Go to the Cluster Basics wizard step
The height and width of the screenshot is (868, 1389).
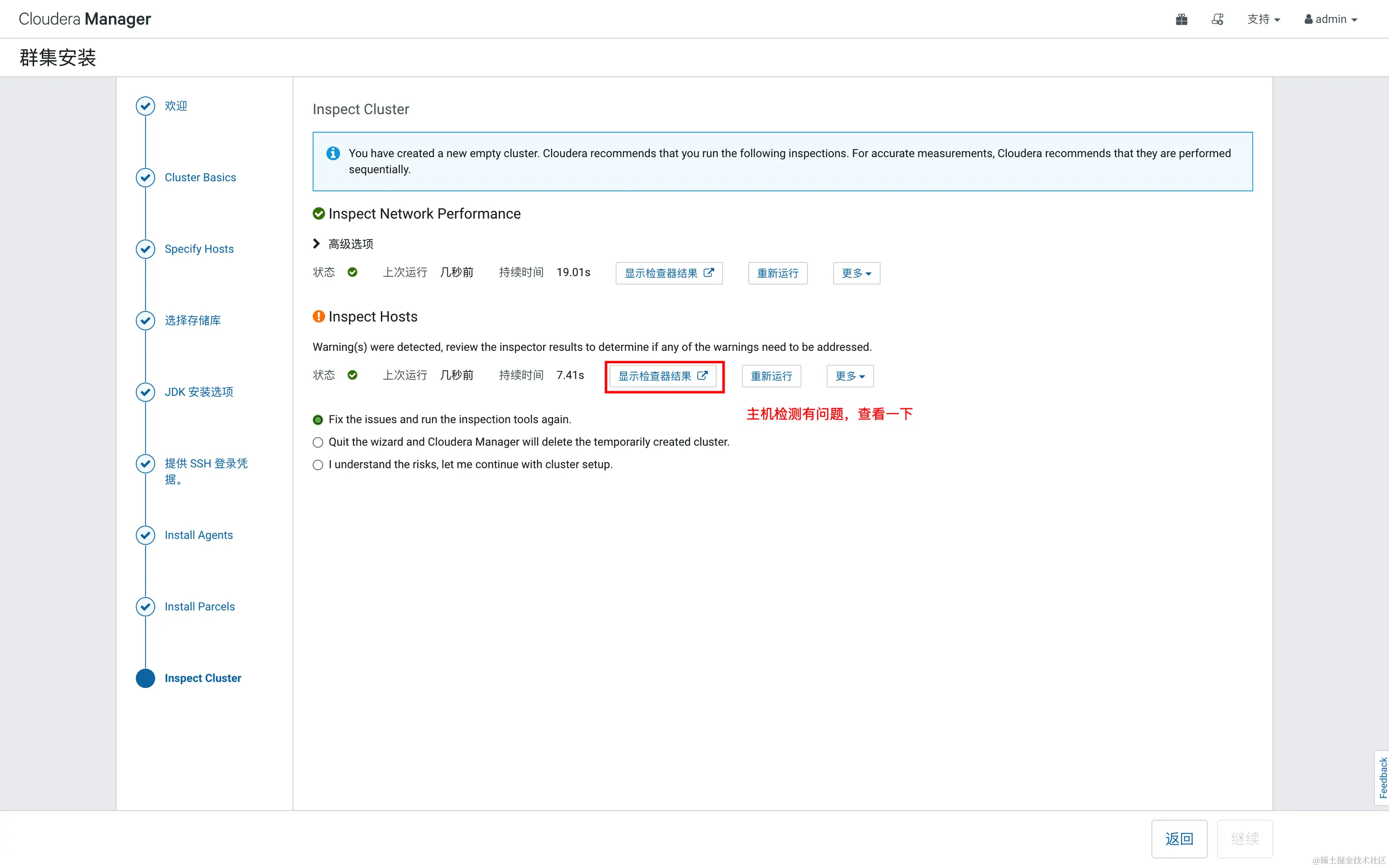tap(200, 177)
